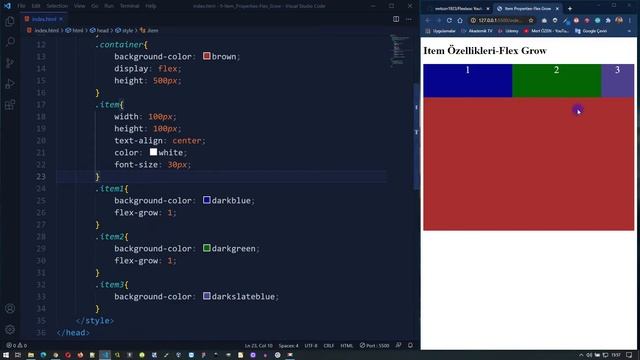Open the darkslateblue color swatch picker
This screenshot has width=640, height=360.
click(x=207, y=296)
